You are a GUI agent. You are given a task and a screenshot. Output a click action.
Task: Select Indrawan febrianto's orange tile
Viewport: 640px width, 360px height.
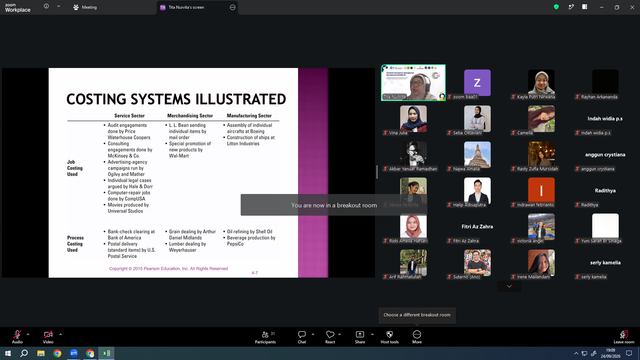tap(541, 190)
